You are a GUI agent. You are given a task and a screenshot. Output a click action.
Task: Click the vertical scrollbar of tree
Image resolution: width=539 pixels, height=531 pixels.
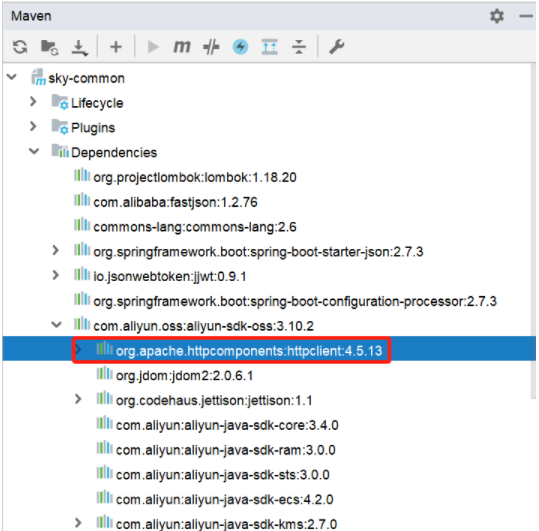[x=534, y=230]
